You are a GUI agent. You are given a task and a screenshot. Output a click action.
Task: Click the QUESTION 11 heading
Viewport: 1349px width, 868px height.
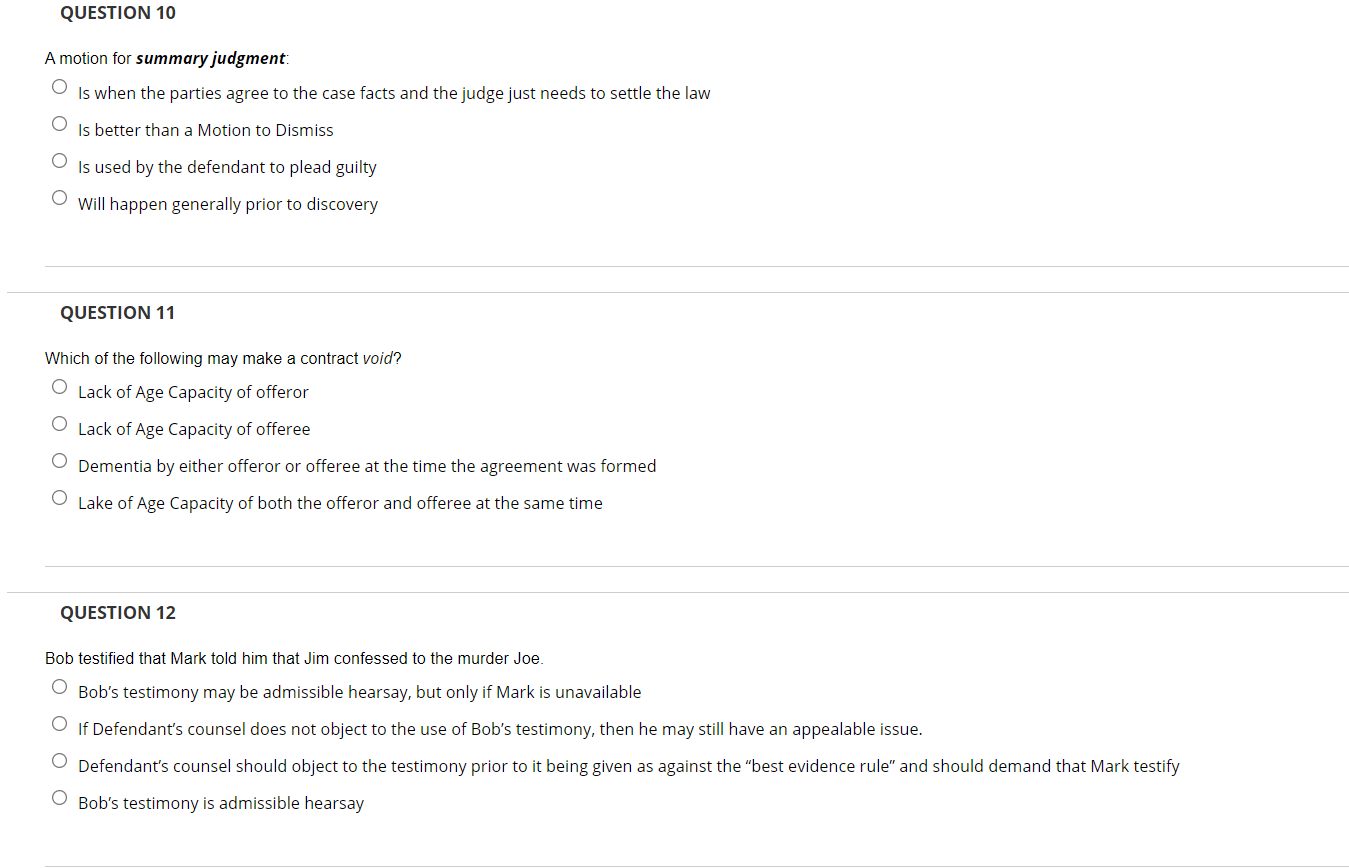pos(117,312)
